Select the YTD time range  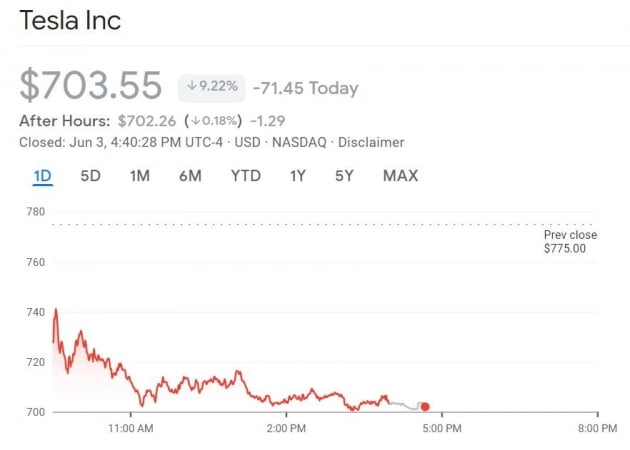pos(245,176)
